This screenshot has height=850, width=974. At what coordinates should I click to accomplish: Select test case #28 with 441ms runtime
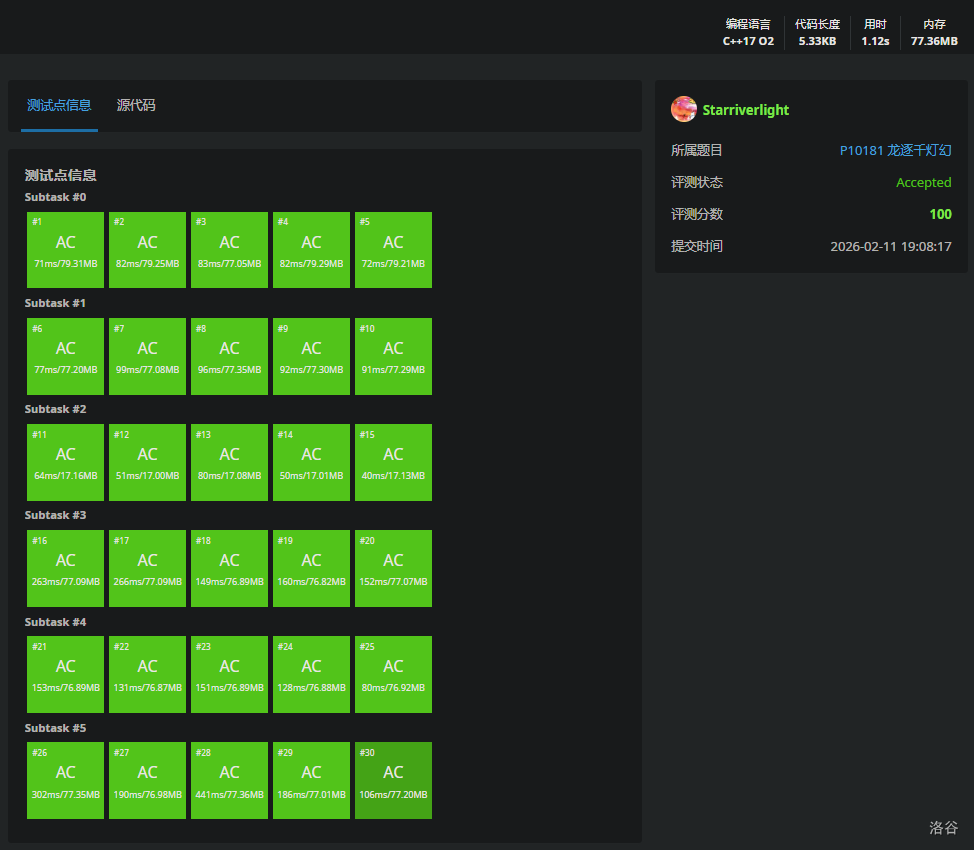[x=230, y=780]
